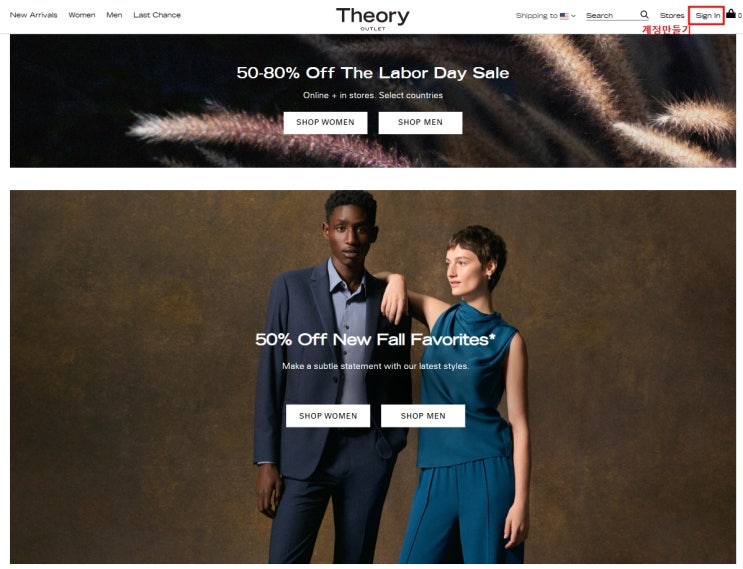Click Shop Men under Fall Favorites
This screenshot has height=569, width=743.
[x=423, y=416]
